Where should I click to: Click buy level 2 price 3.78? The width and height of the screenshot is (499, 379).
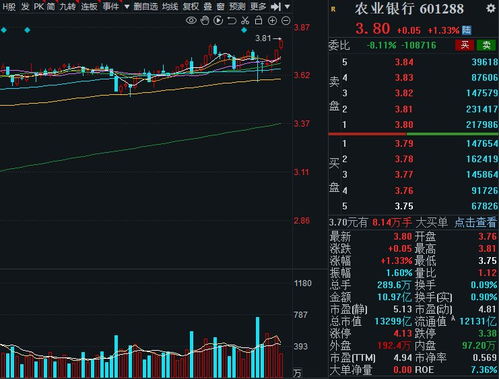(404, 159)
